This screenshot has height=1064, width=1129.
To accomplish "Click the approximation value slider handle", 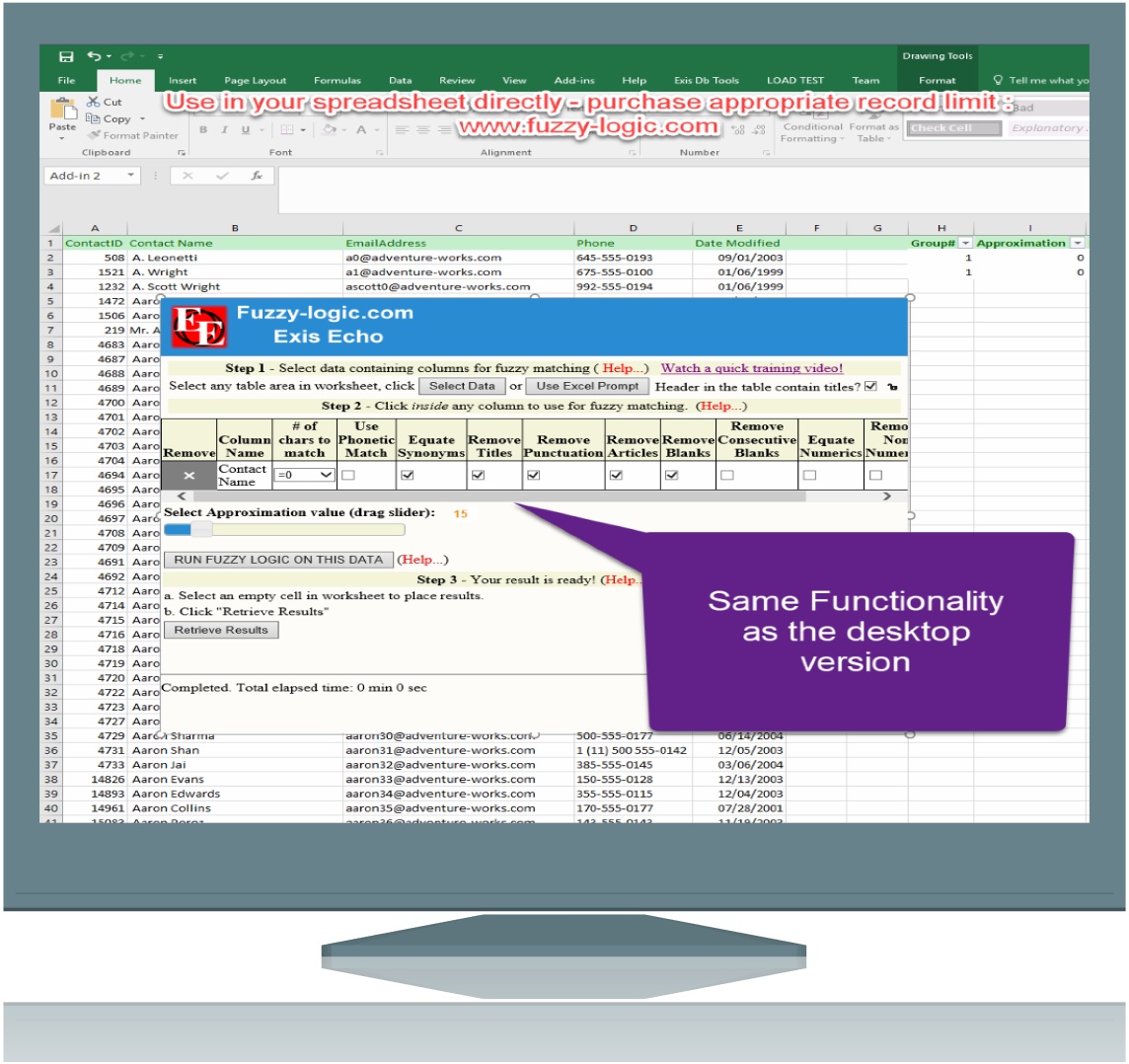I will [x=201, y=530].
